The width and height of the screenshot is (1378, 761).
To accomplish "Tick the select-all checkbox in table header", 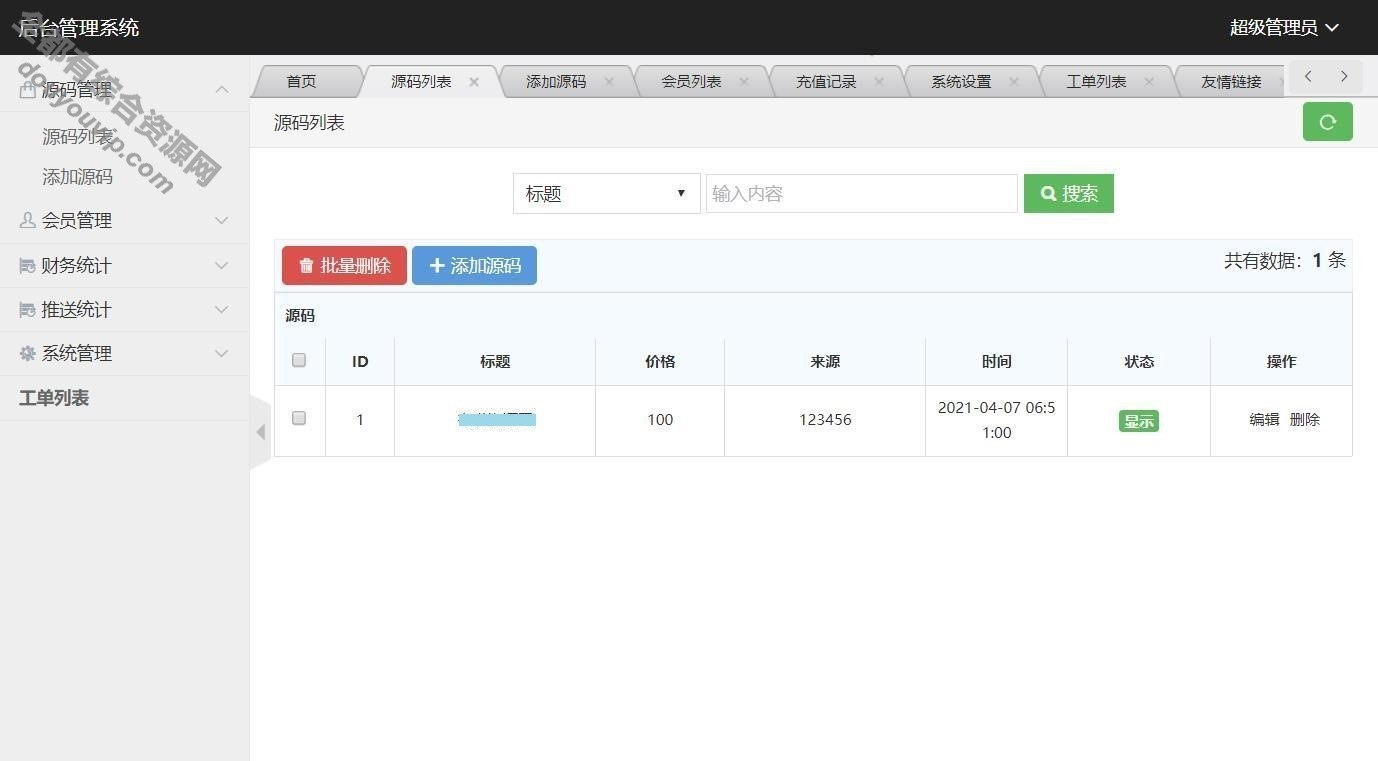I will 299,360.
